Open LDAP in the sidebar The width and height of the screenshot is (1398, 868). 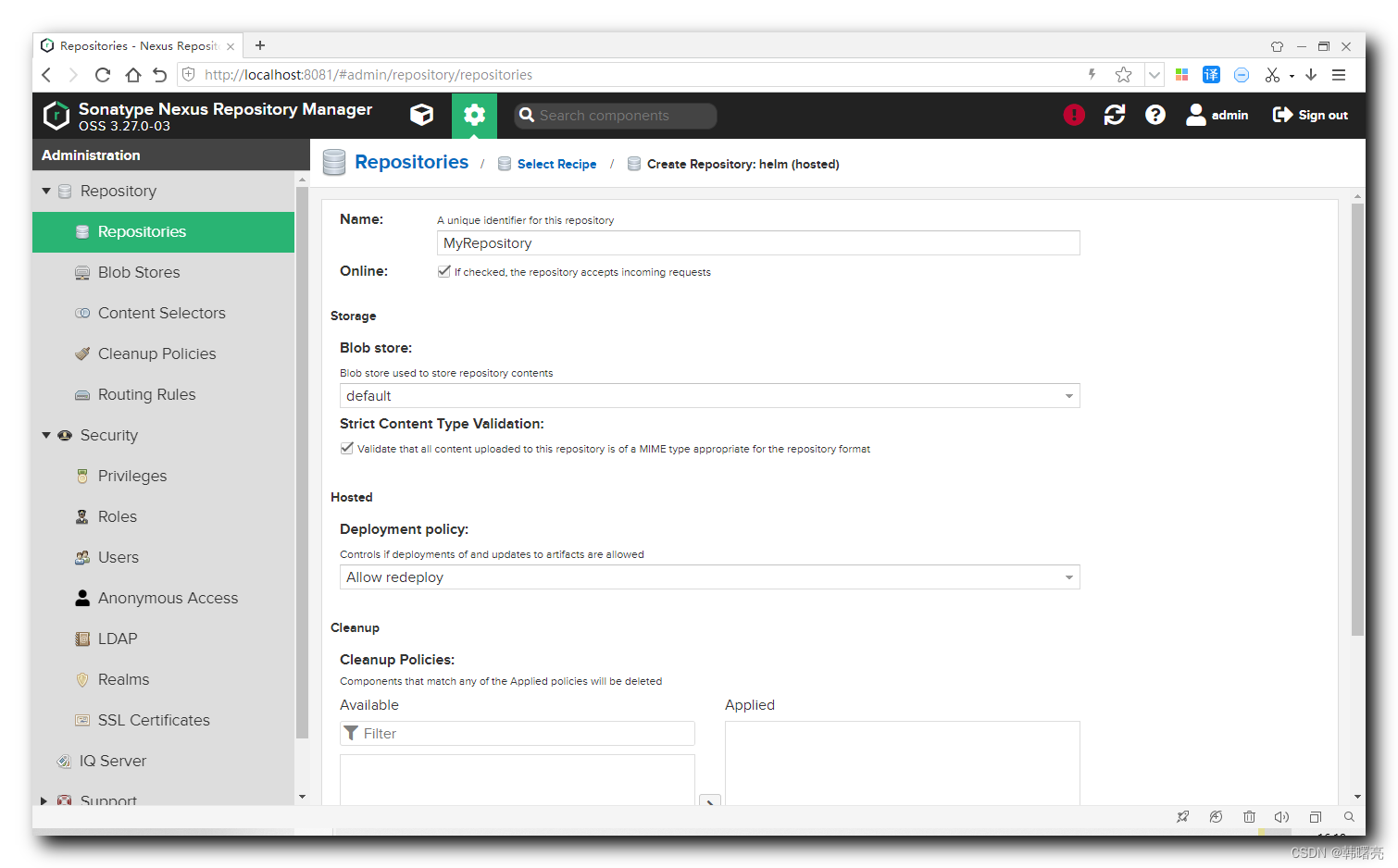pos(163,639)
